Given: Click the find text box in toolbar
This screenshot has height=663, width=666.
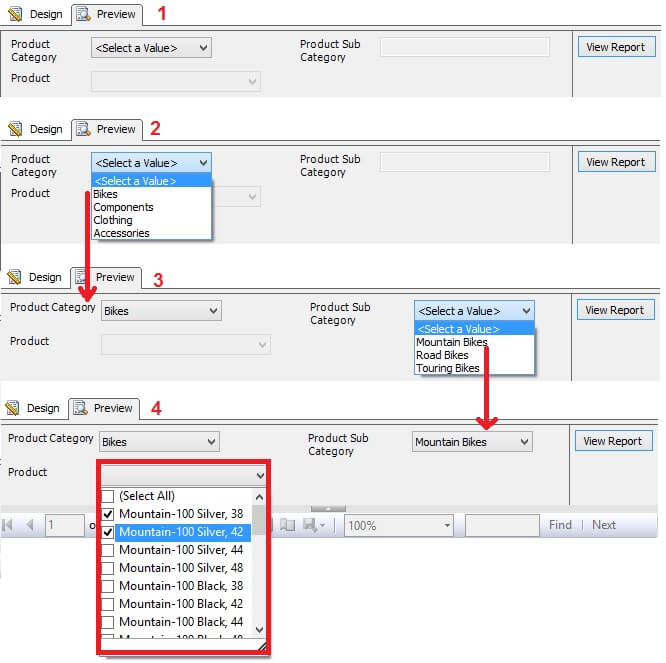Looking at the screenshot, I should [502, 525].
